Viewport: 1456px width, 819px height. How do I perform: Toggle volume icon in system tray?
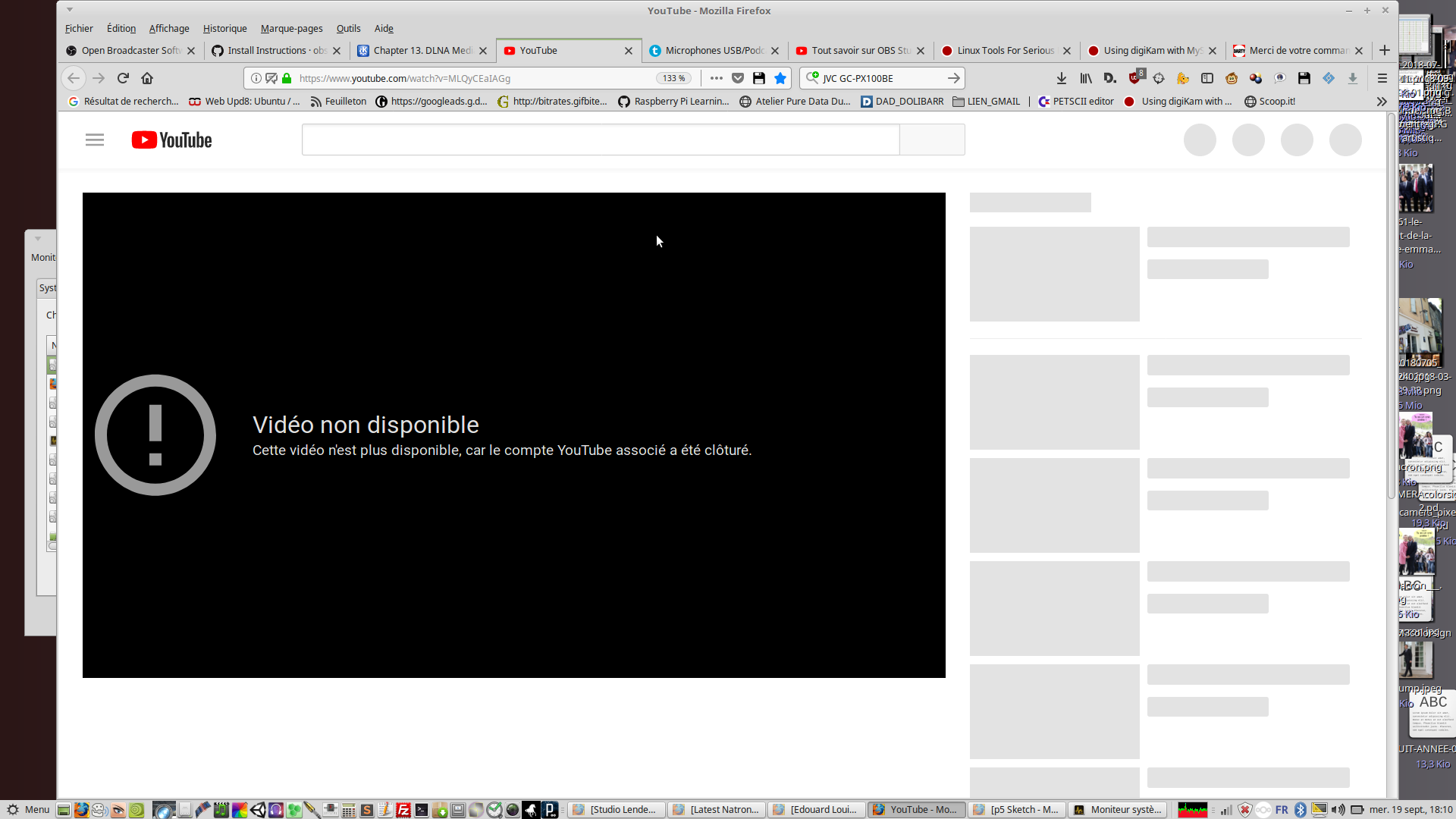coord(1338,810)
